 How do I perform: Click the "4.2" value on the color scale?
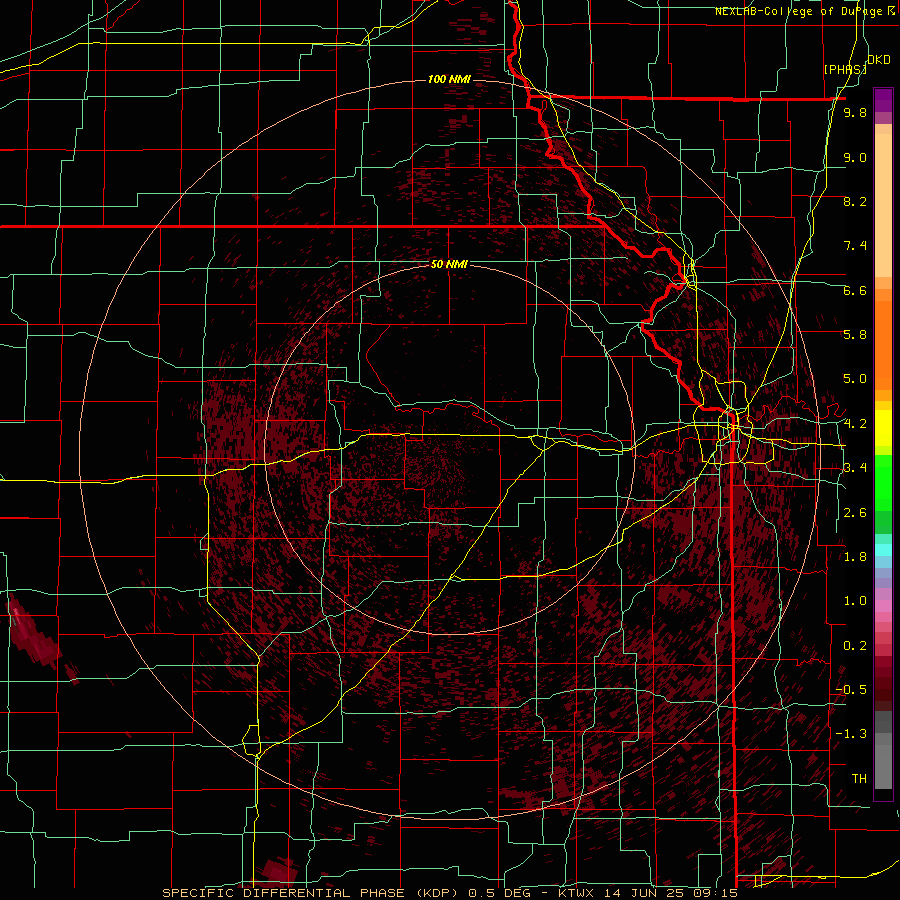coord(855,424)
